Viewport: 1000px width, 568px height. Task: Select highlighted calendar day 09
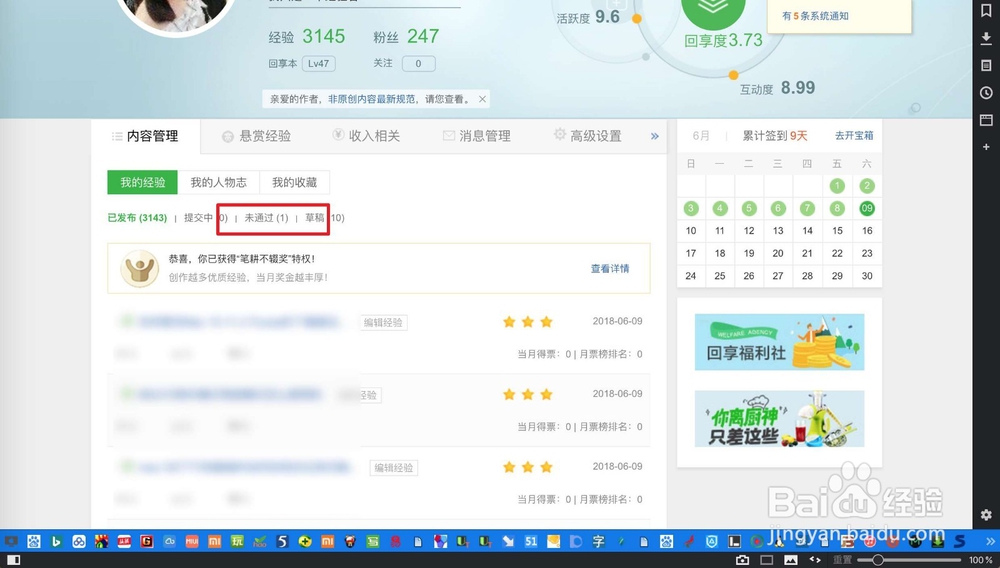(867, 208)
